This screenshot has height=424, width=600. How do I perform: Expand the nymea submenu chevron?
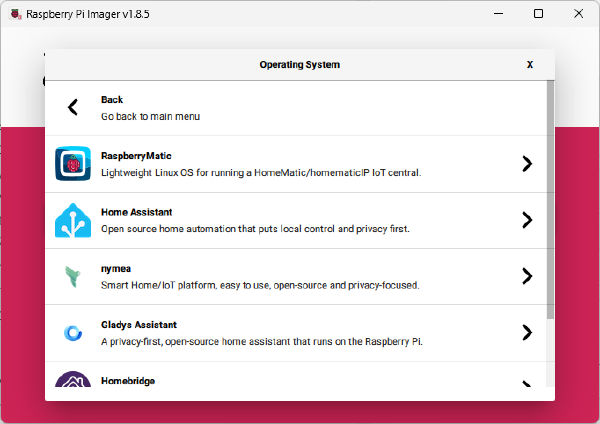527,277
